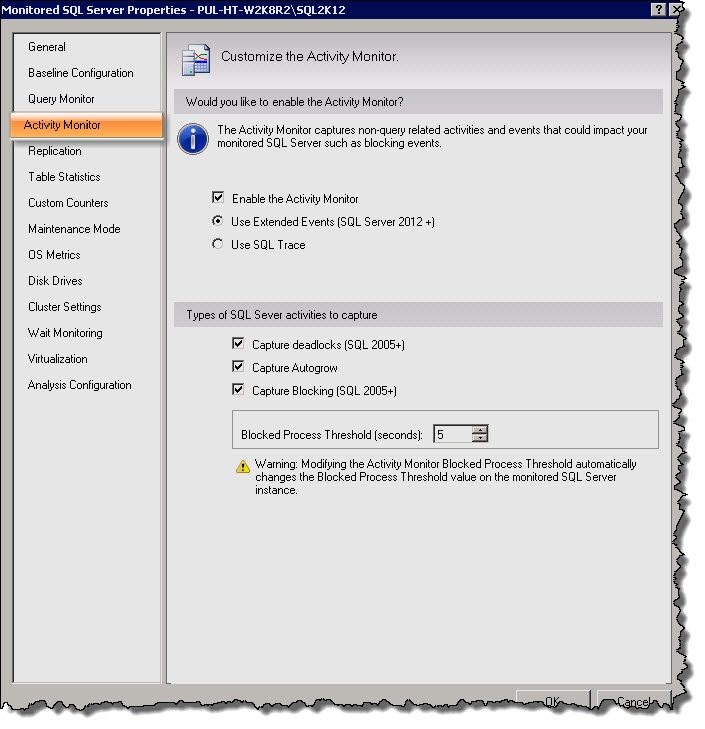Click the 'Customize the Activity Monitor.' heading
This screenshot has width=705, height=729.
[310, 57]
